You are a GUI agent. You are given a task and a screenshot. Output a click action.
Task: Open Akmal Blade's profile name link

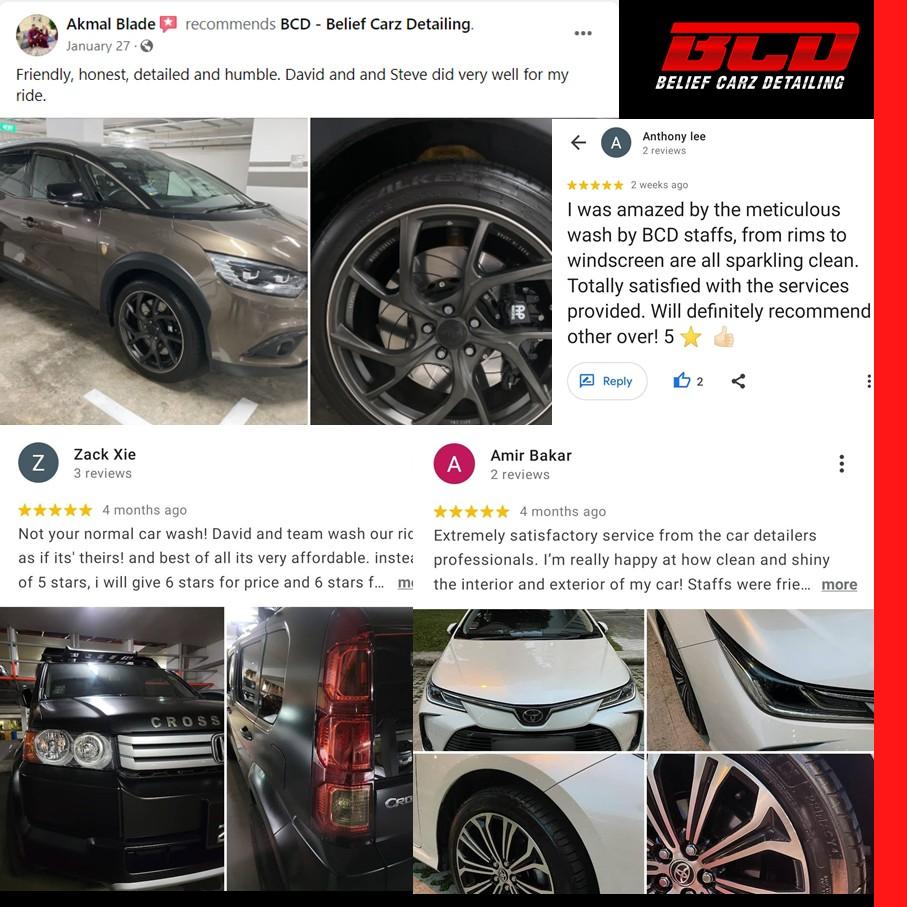click(110, 24)
